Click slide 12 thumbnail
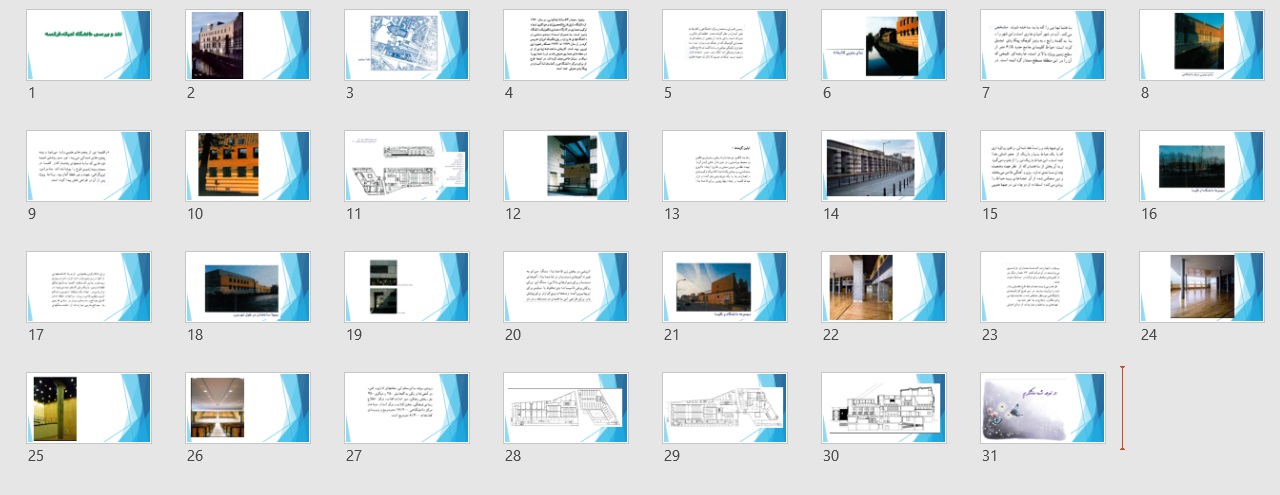The height and width of the screenshot is (495, 1280). pos(566,166)
